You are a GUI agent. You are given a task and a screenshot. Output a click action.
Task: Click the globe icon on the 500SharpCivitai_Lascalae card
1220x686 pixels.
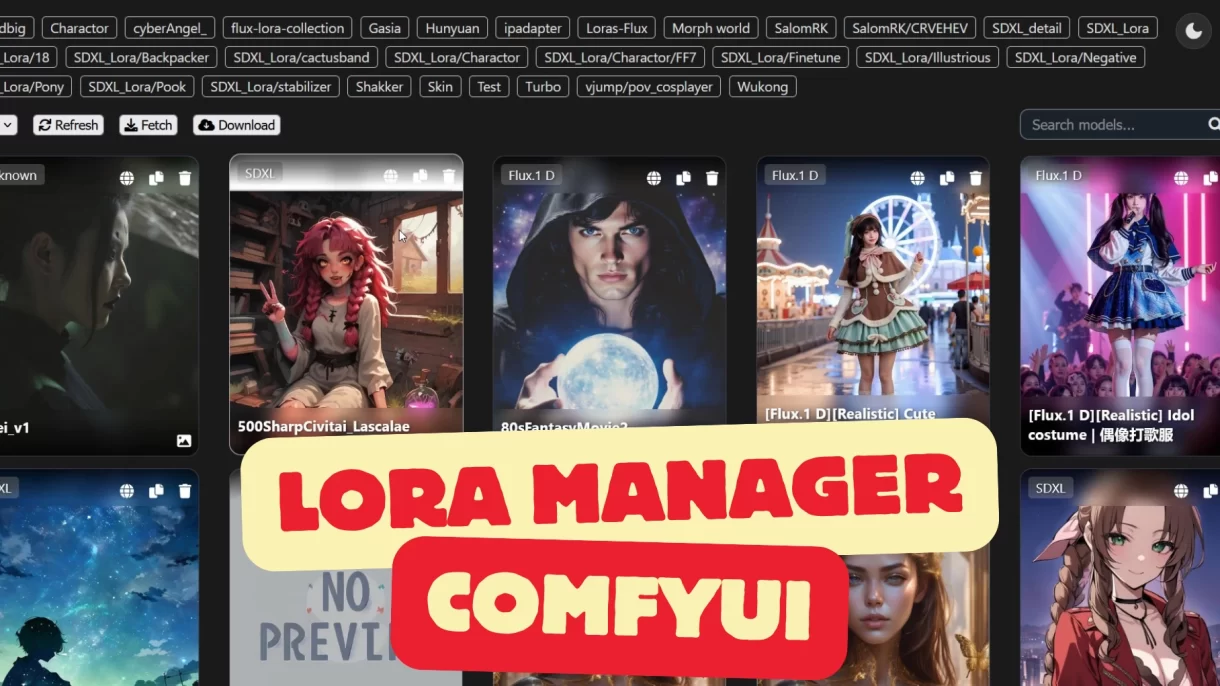(x=391, y=176)
